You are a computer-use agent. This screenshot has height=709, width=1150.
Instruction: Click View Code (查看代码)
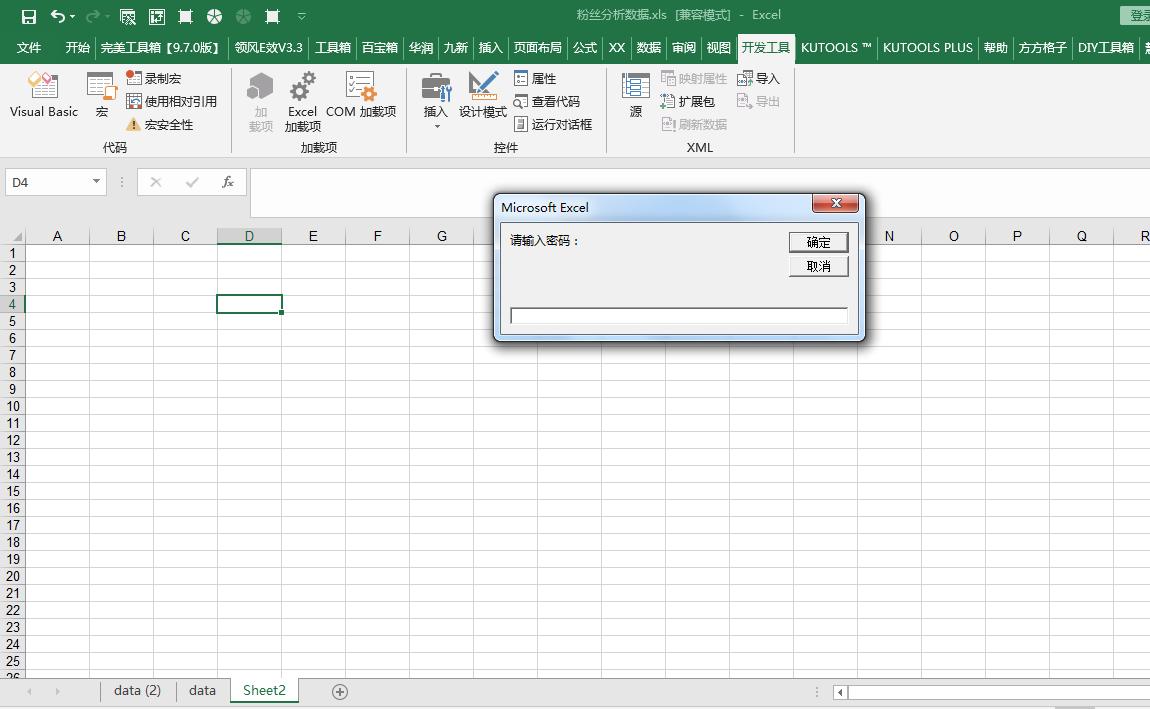click(x=546, y=101)
